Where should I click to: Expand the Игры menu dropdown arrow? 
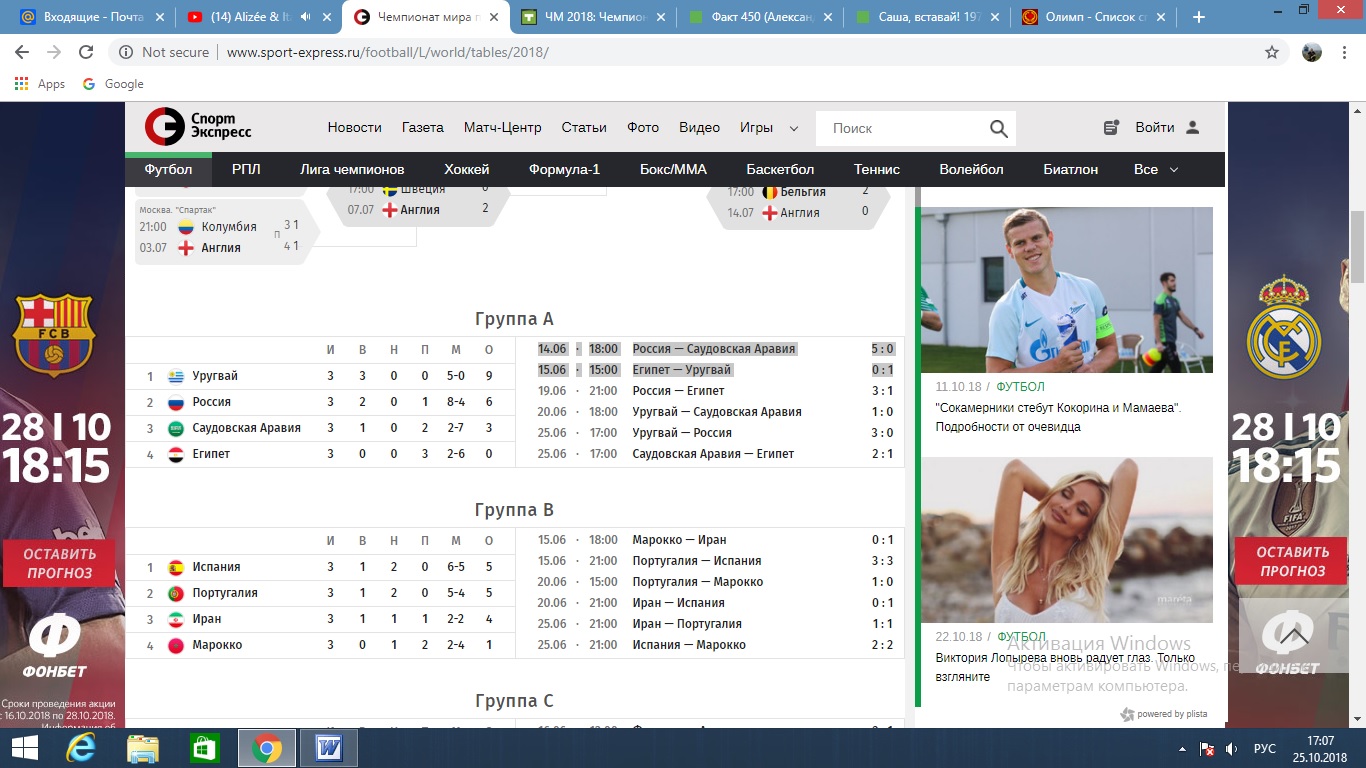(x=794, y=128)
